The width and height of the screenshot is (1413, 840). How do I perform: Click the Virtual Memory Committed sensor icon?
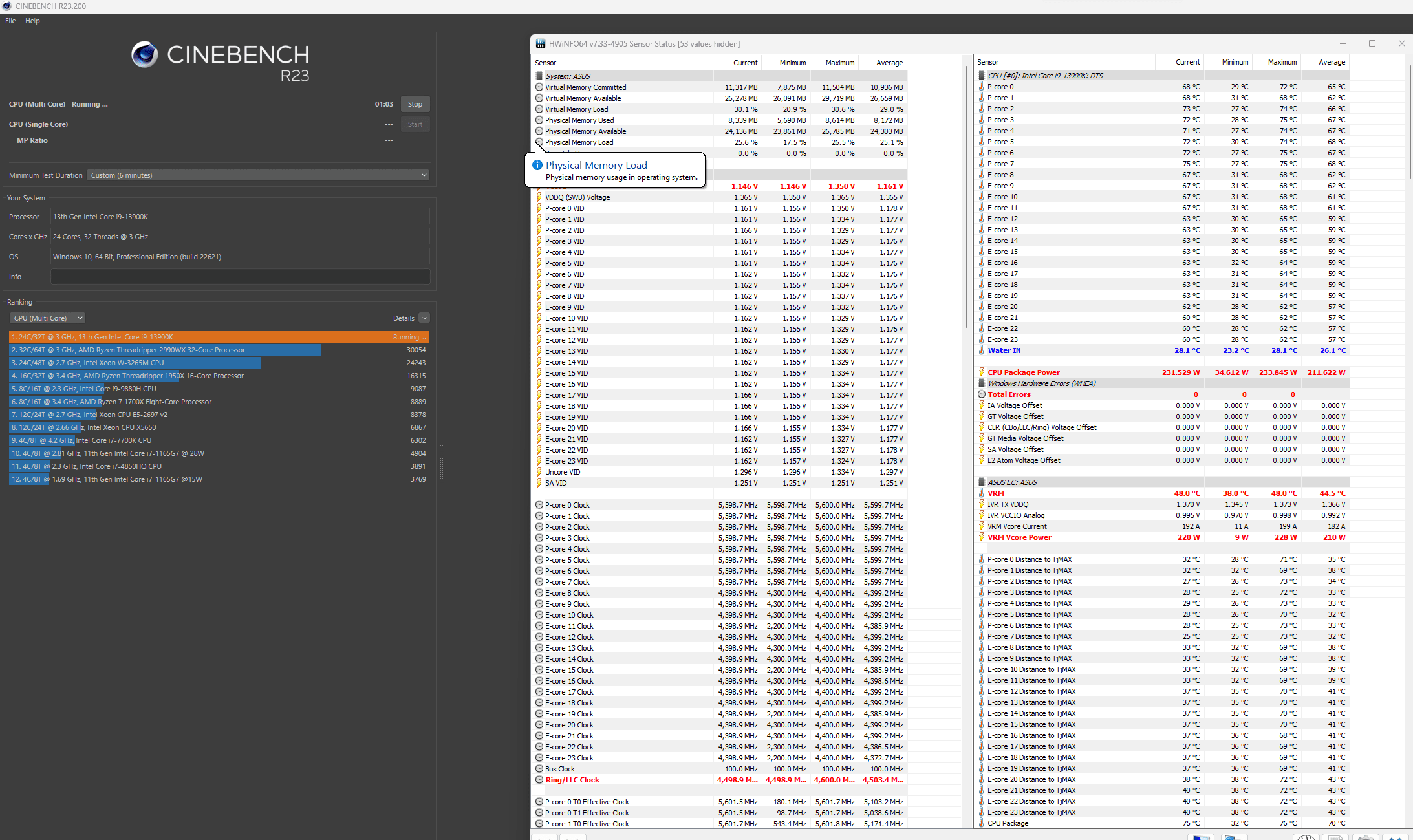(x=539, y=87)
